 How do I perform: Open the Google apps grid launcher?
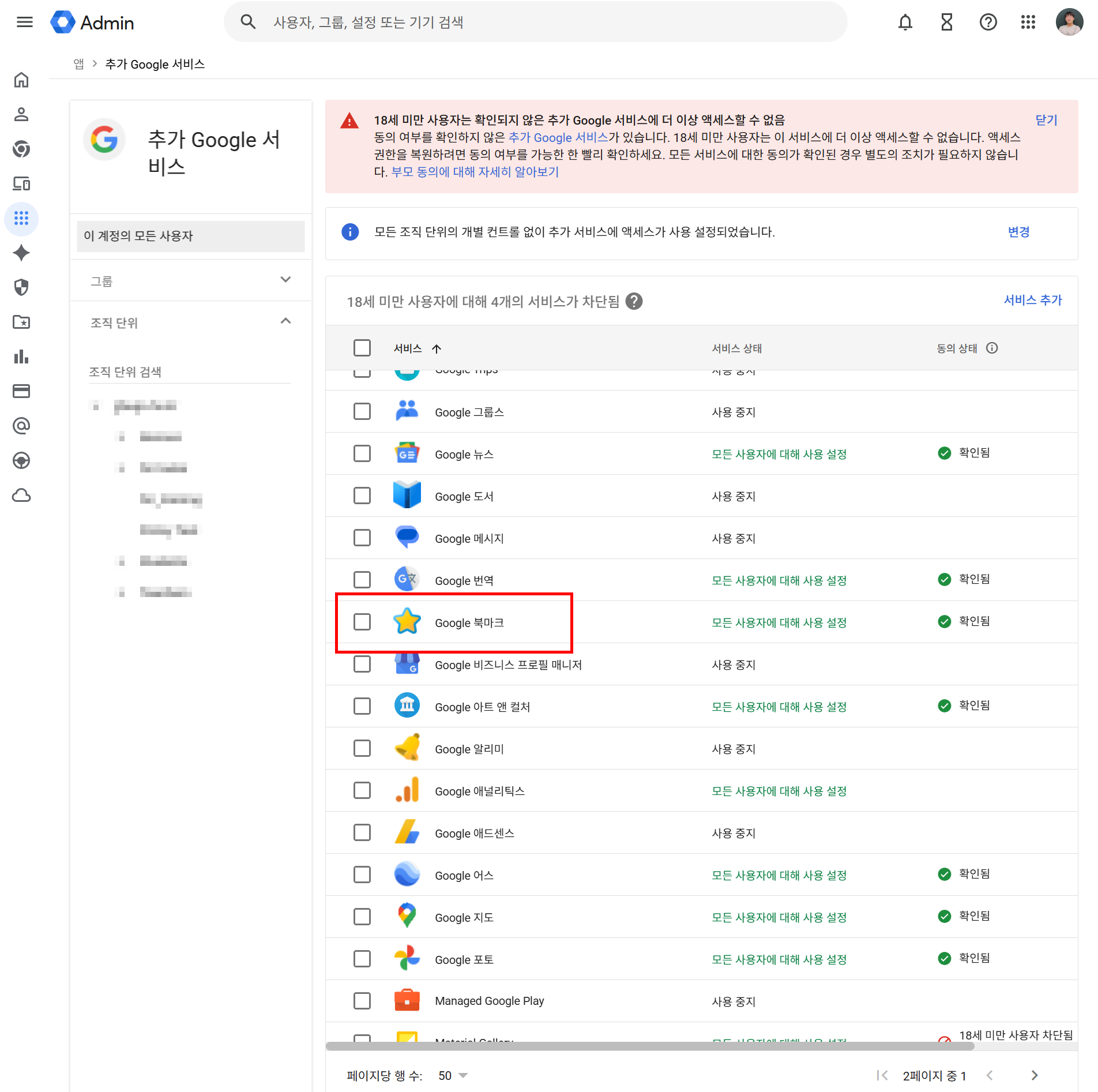pos(1028,22)
